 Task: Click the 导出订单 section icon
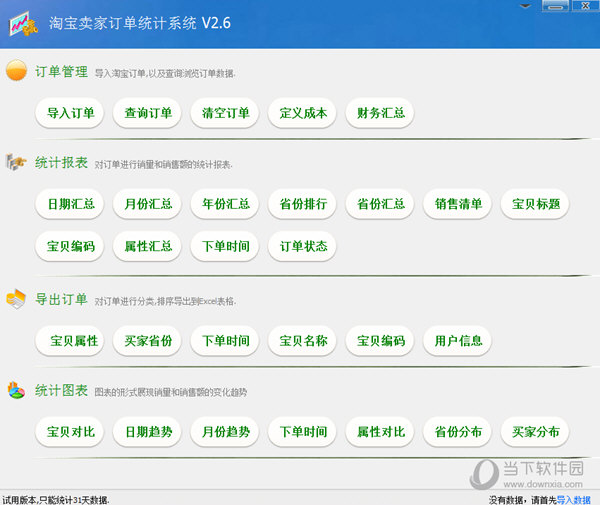[x=16, y=299]
